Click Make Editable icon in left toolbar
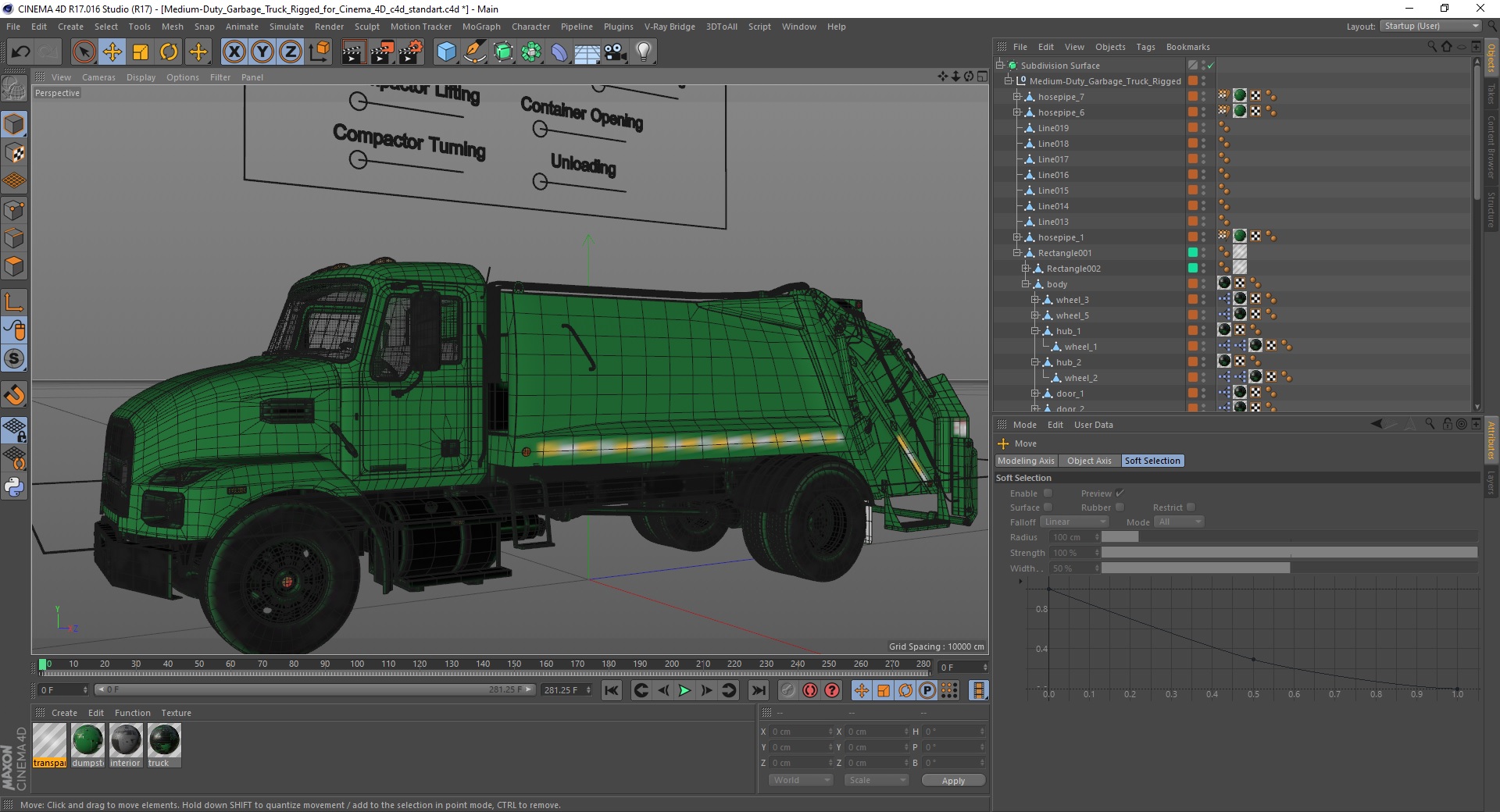The image size is (1500, 812). (14, 90)
